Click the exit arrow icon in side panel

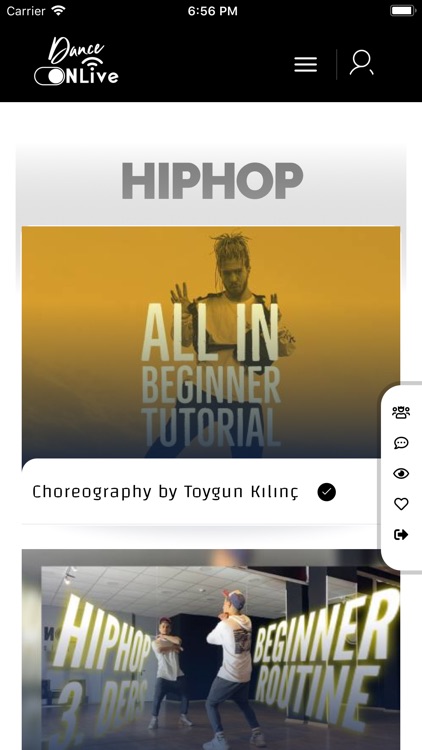pyautogui.click(x=401, y=534)
